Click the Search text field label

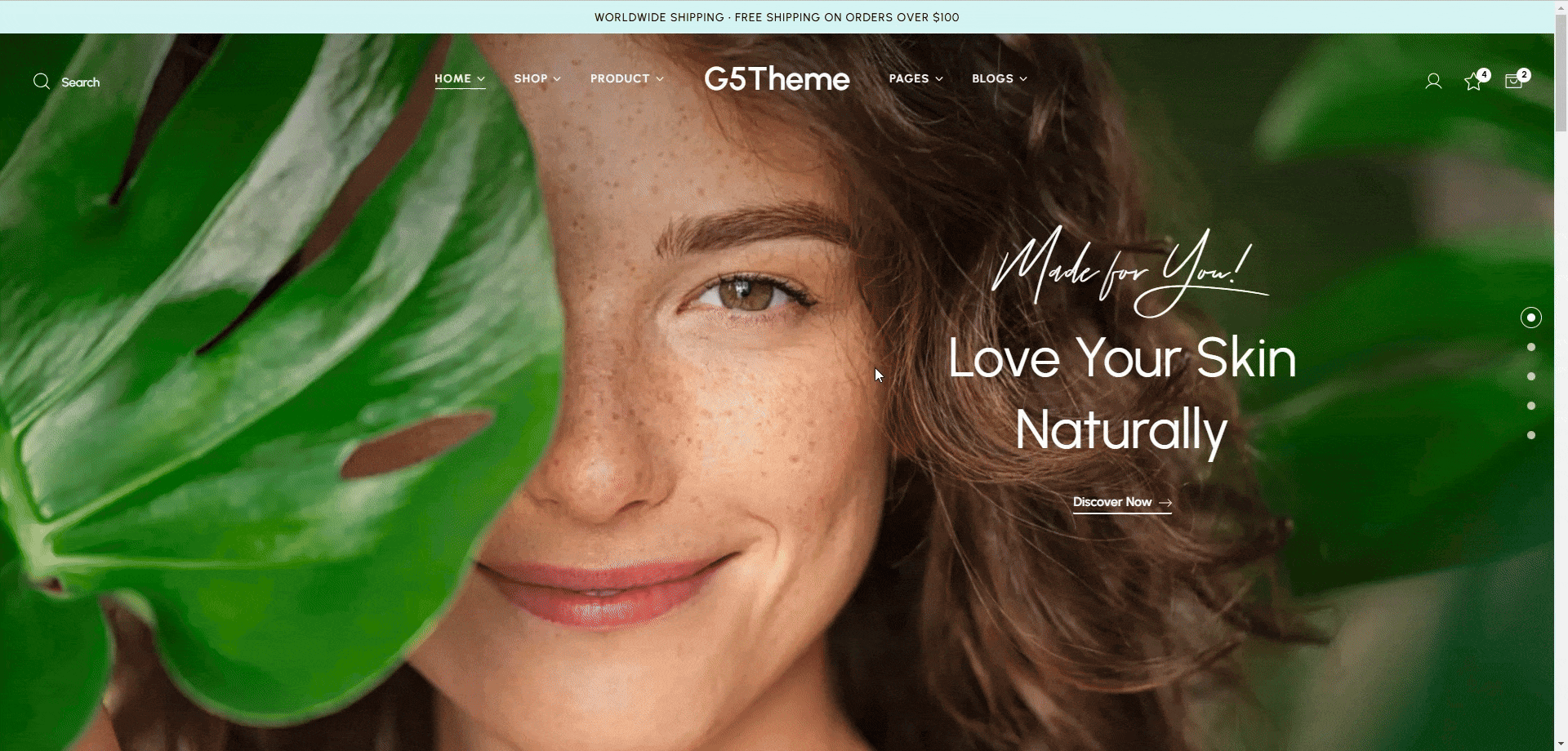(x=81, y=82)
